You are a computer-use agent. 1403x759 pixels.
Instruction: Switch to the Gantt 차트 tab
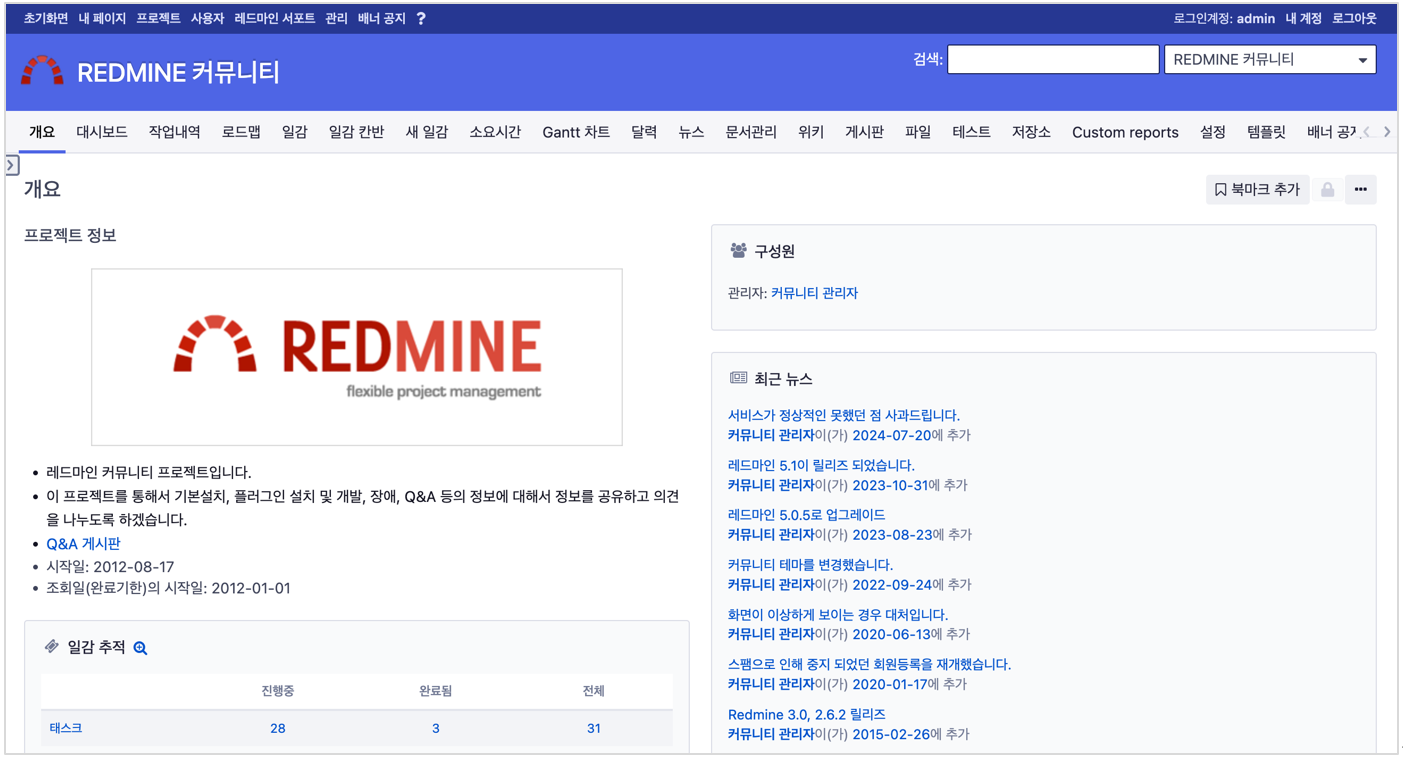click(576, 132)
